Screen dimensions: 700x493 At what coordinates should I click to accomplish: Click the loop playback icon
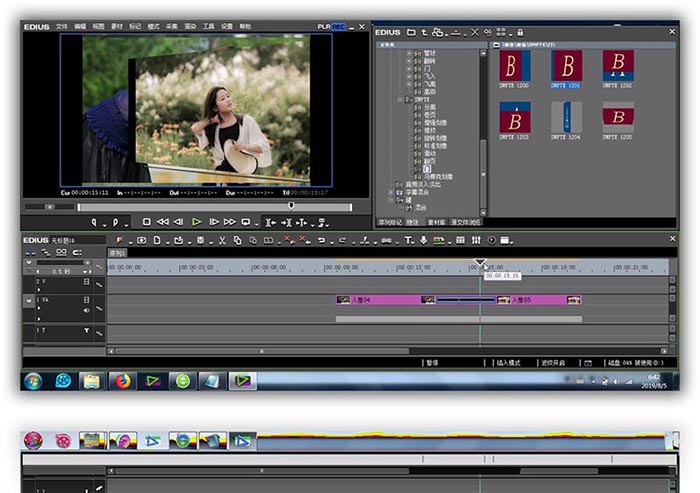tap(246, 221)
